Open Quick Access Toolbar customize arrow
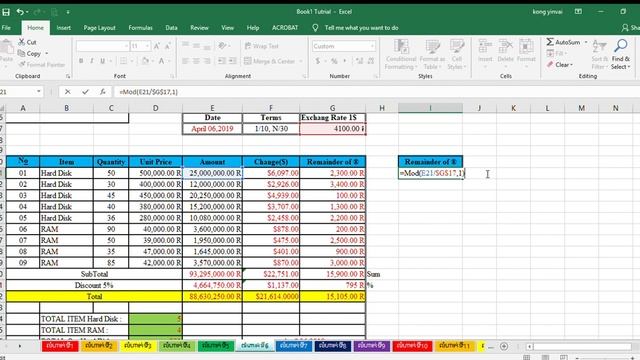This screenshot has height=360, width=640. coord(68,12)
